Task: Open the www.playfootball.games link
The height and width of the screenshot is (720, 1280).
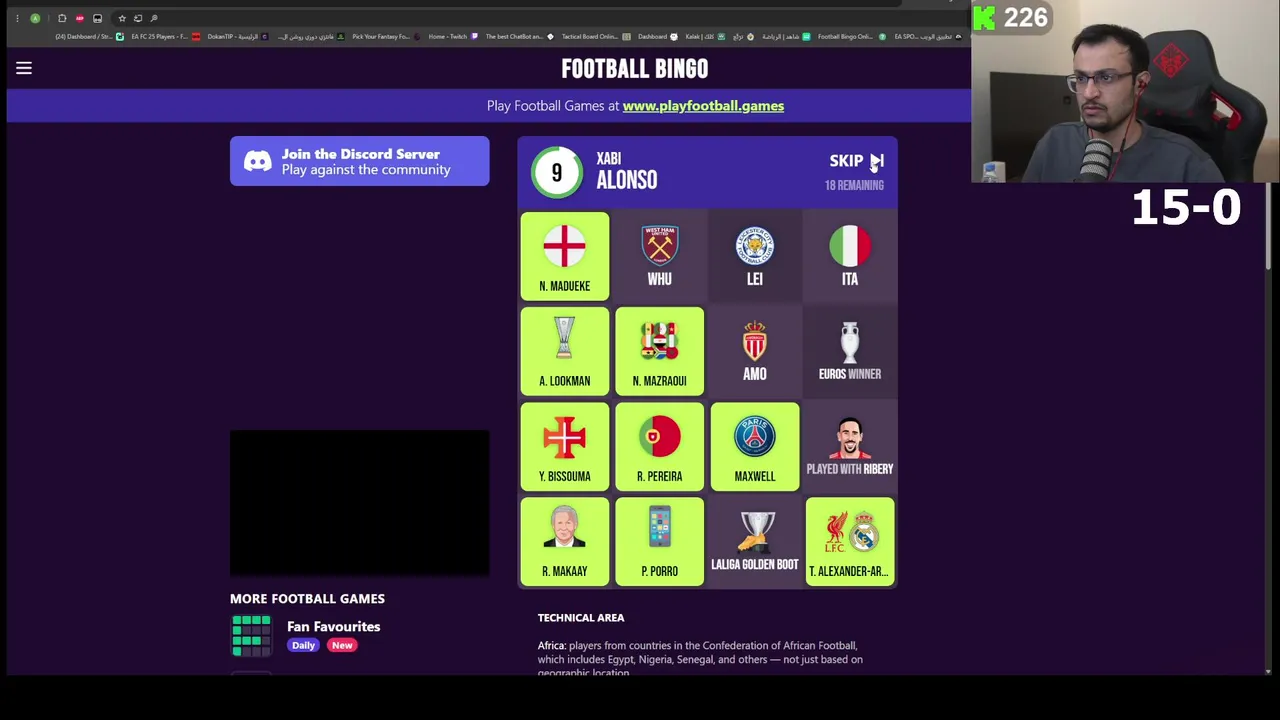Action: click(703, 105)
